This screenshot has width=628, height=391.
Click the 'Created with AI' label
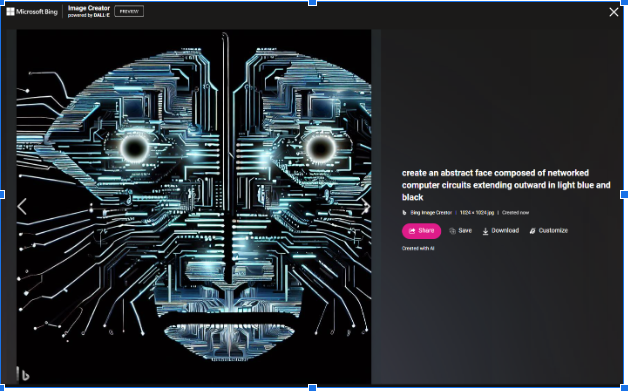418,248
